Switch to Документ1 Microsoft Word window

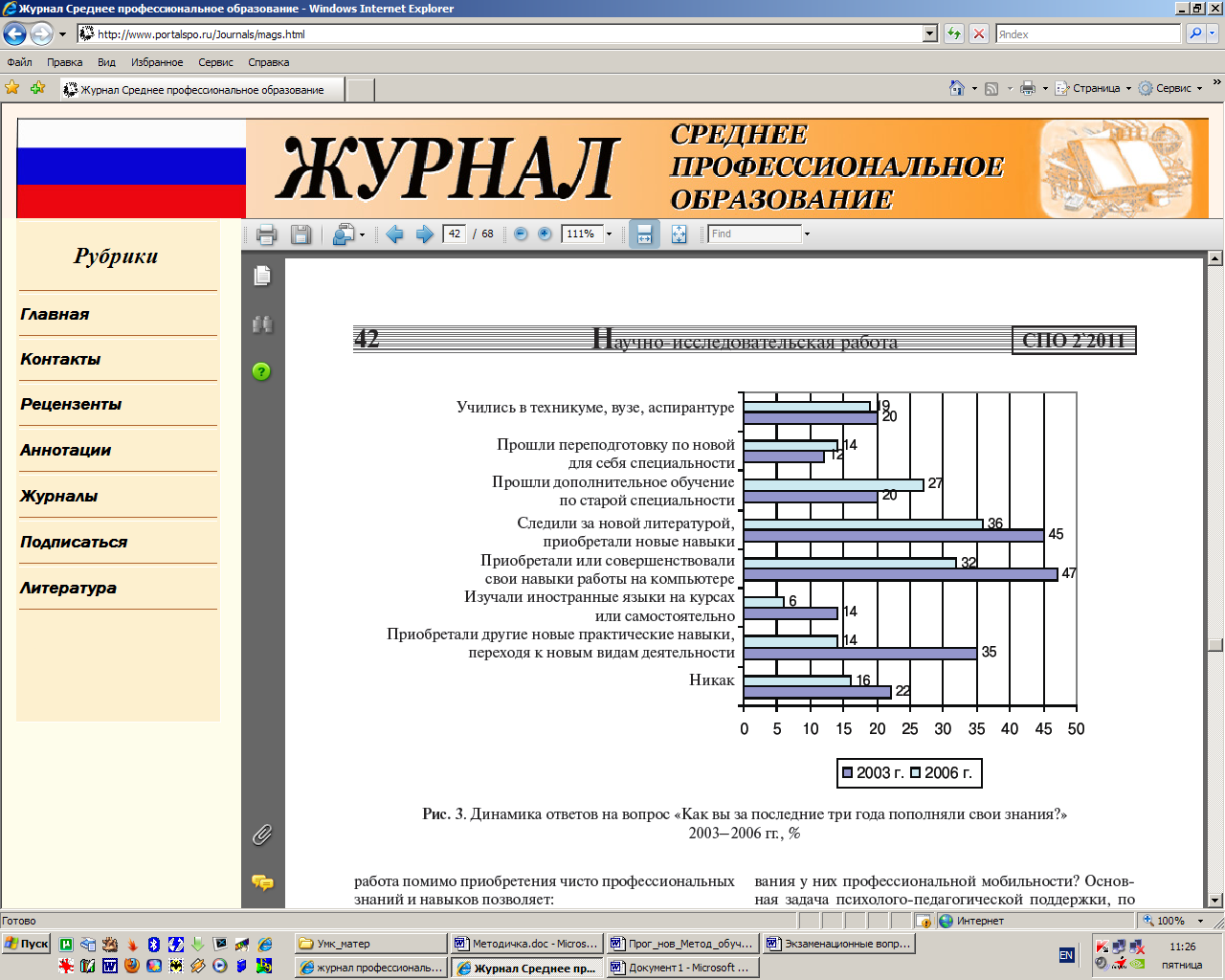[682, 968]
